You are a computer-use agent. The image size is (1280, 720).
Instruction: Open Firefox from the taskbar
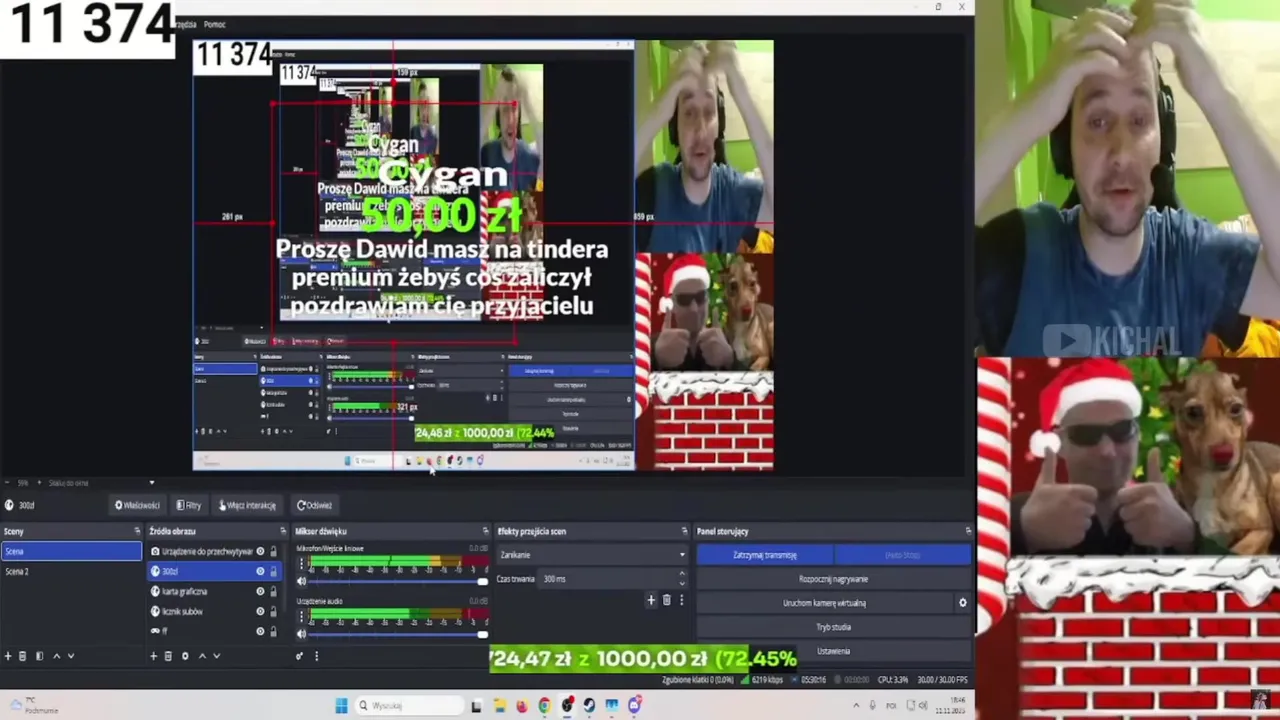point(522,705)
